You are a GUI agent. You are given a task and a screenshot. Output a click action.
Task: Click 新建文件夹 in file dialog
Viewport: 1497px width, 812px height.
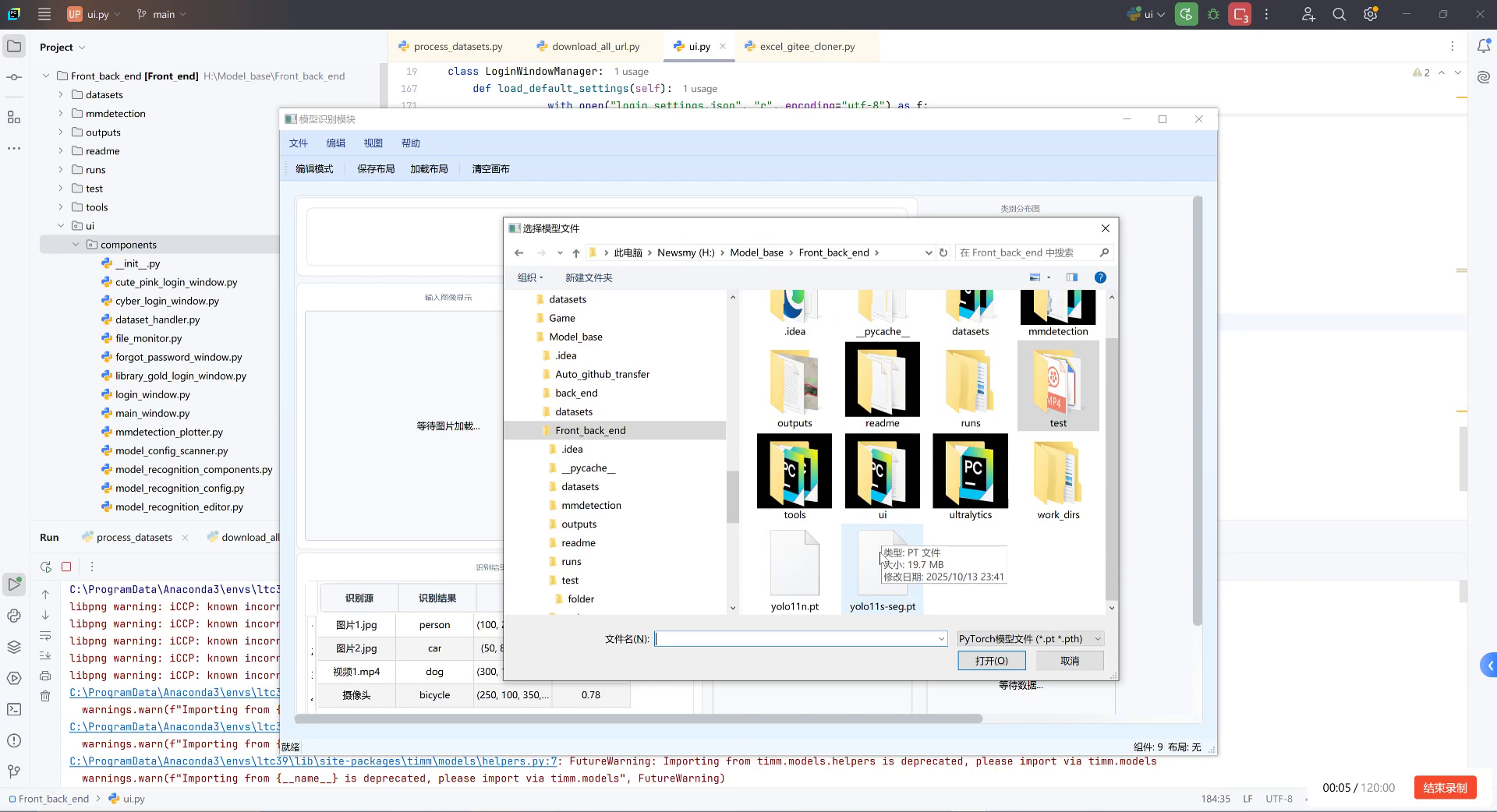click(x=589, y=277)
